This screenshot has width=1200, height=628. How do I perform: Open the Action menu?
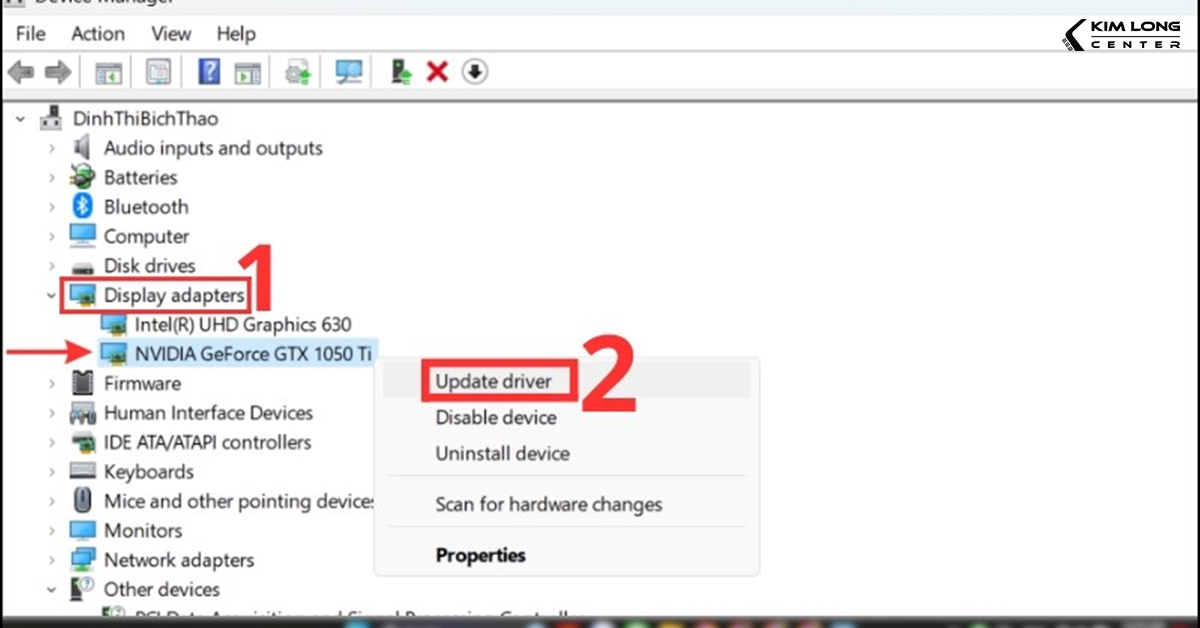pos(96,33)
